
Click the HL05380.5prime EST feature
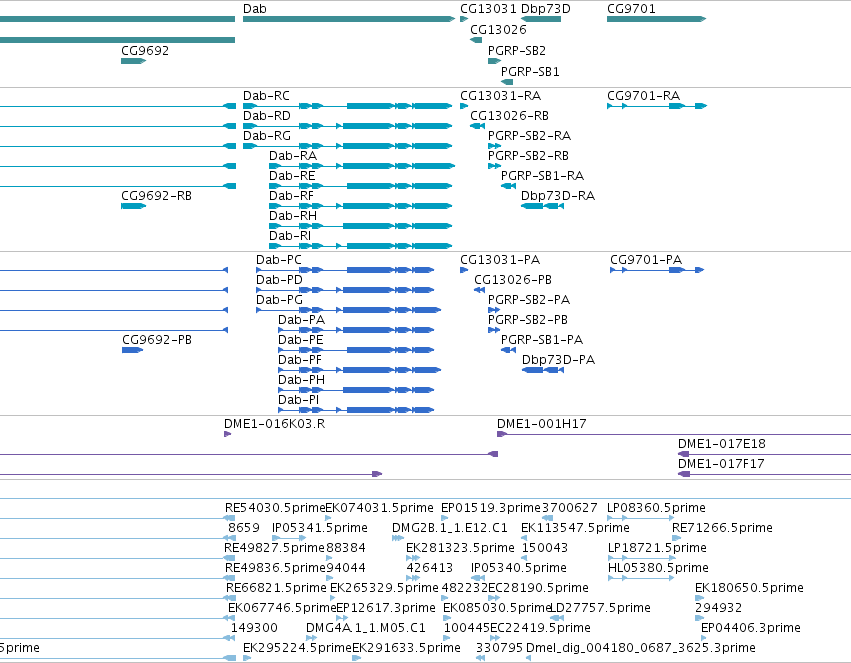[641, 578]
